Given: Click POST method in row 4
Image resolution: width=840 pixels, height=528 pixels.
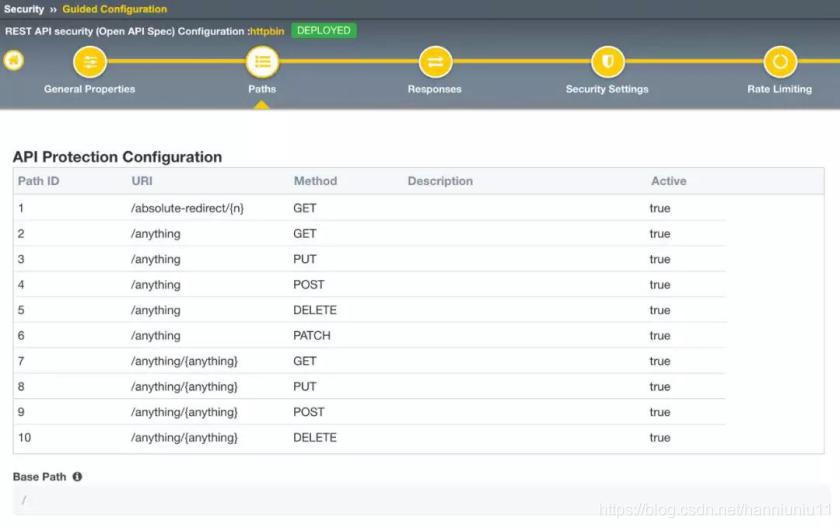Looking at the screenshot, I should pos(309,285).
